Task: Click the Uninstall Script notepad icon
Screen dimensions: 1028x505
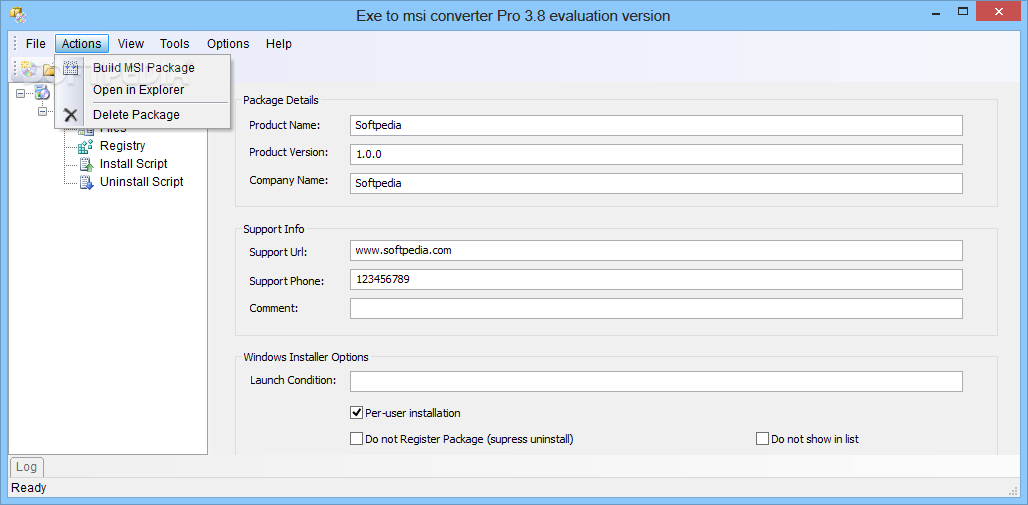Action: tap(86, 182)
